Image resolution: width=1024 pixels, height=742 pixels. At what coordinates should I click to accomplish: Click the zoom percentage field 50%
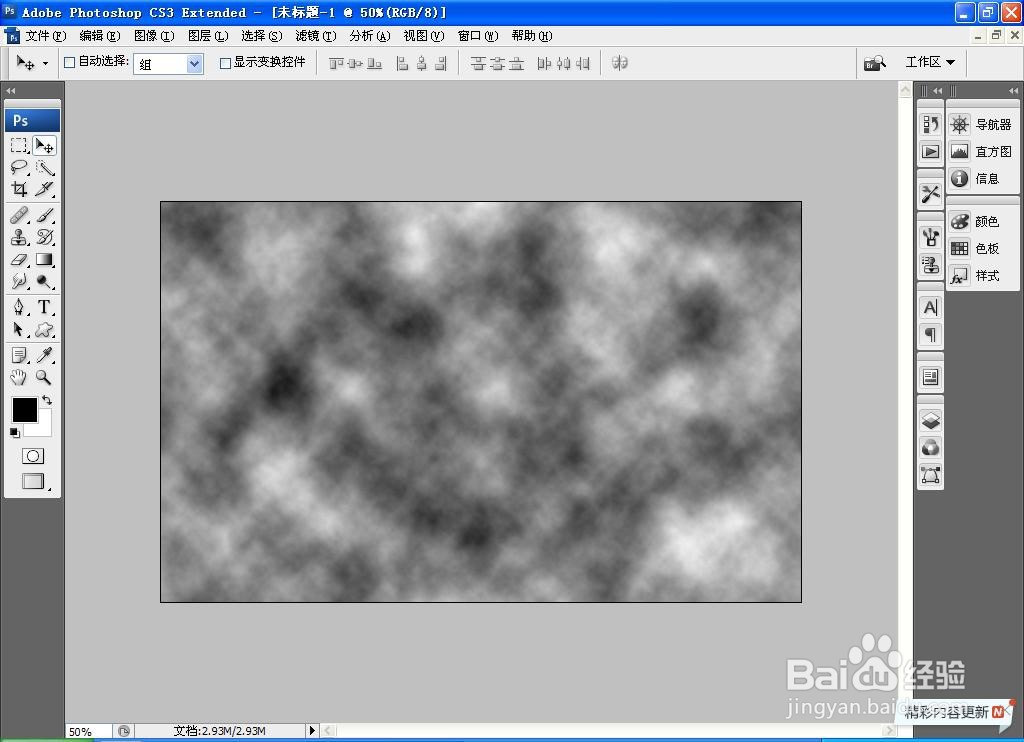(88, 731)
